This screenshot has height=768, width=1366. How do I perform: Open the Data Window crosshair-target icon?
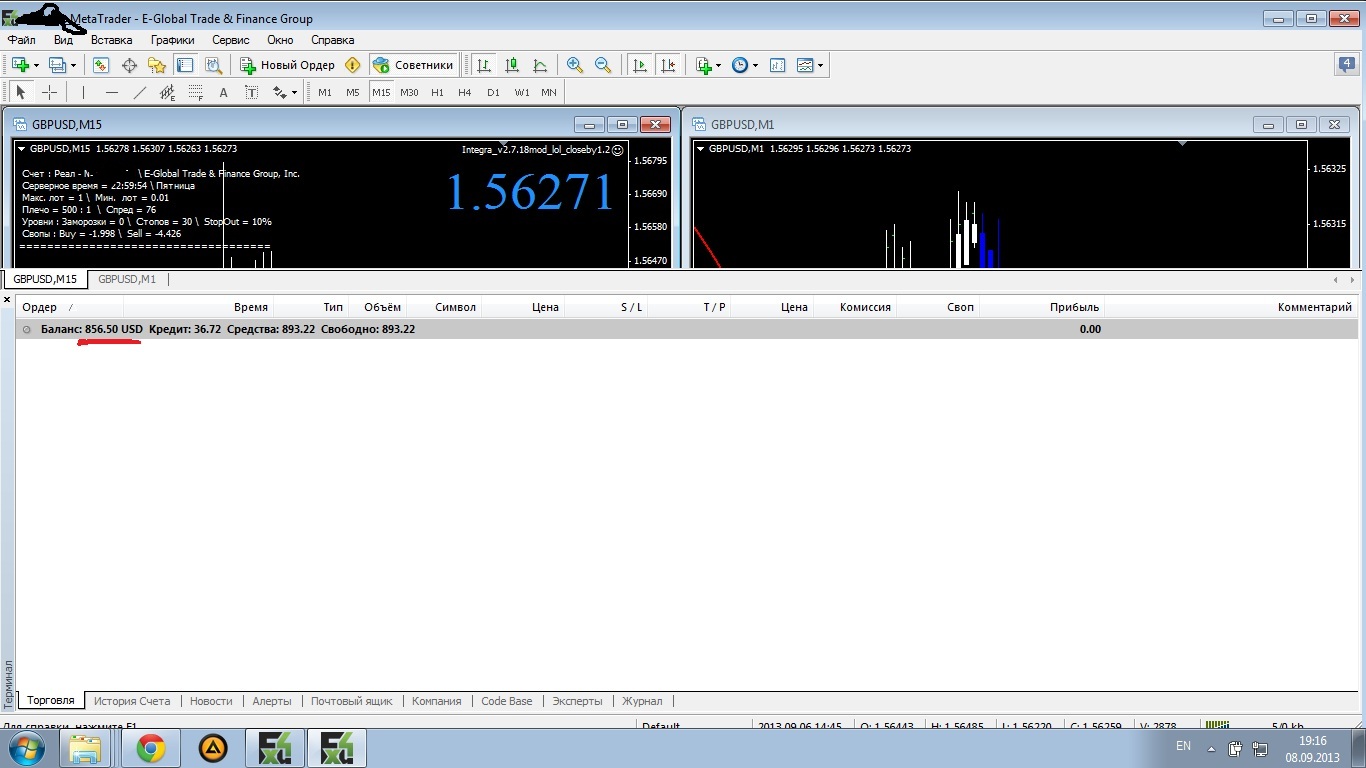[129, 65]
